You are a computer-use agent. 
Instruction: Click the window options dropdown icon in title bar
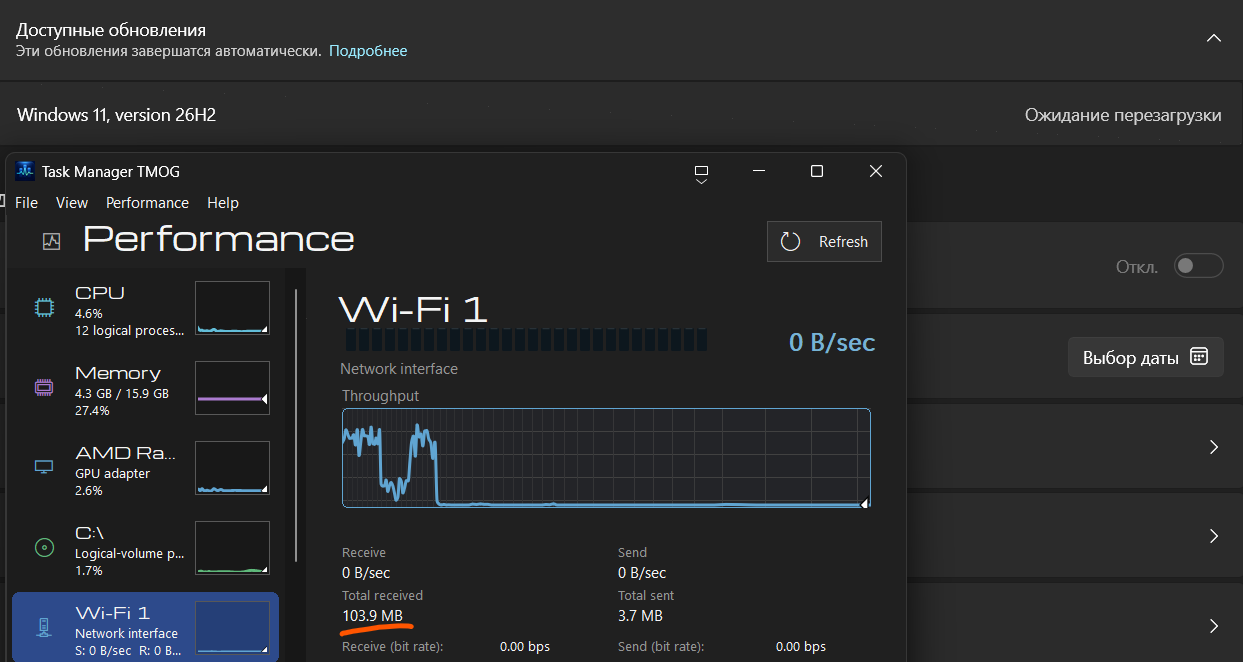pos(701,174)
